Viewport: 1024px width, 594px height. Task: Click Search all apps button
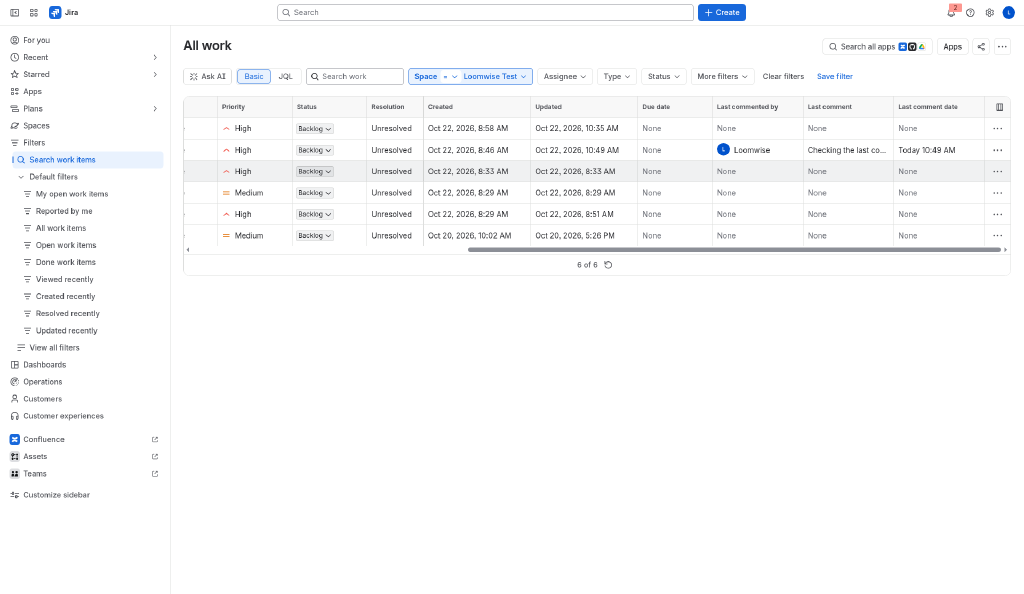[x=877, y=46]
